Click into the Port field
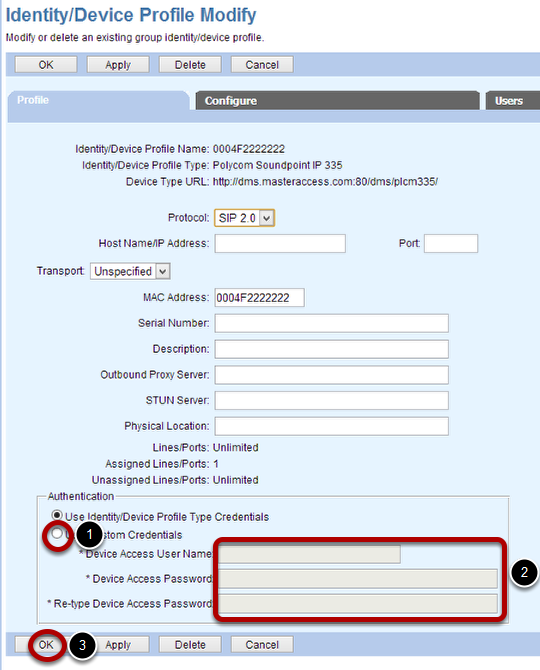This screenshot has width=540, height=670. point(451,244)
